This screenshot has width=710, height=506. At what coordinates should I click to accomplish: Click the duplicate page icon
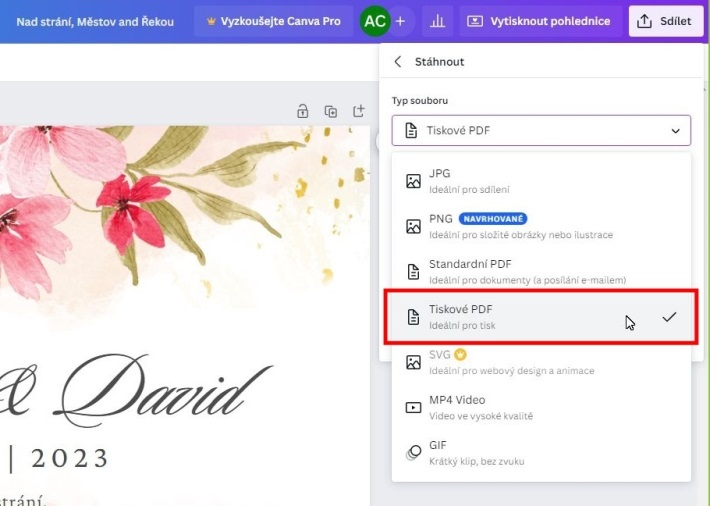click(330, 111)
